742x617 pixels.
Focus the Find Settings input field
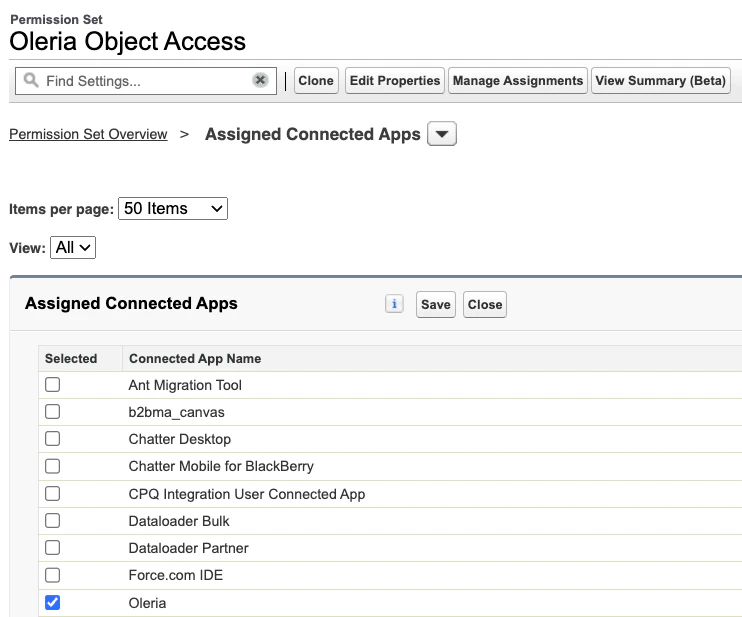146,81
